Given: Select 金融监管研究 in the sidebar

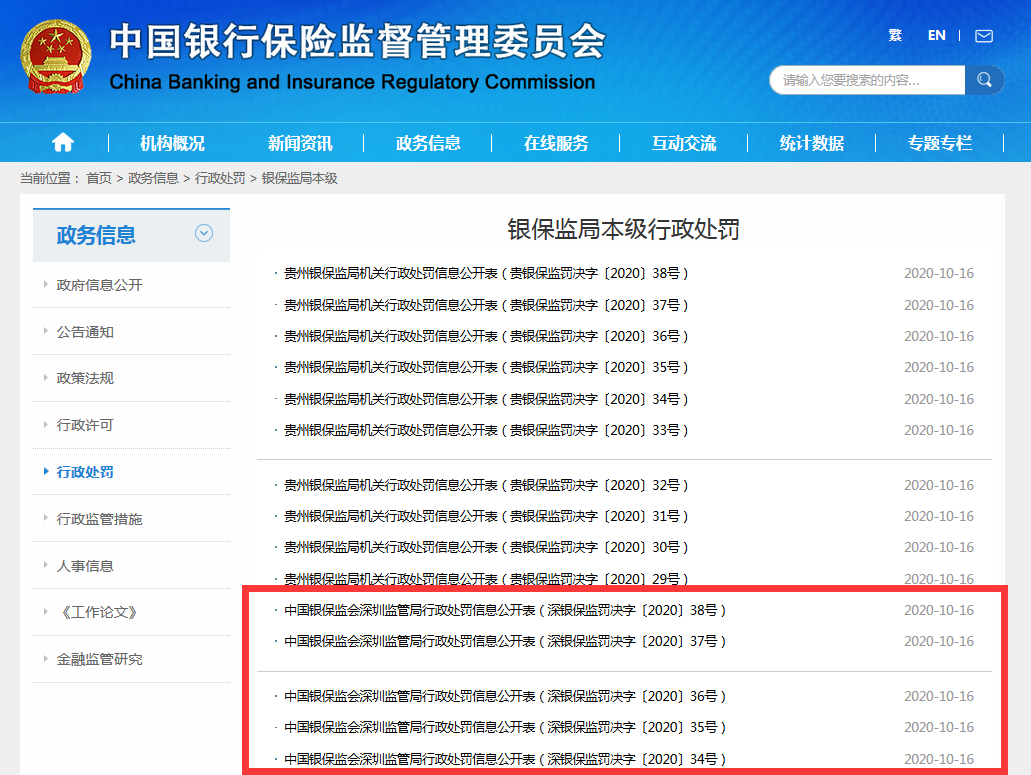Looking at the screenshot, I should point(99,659).
